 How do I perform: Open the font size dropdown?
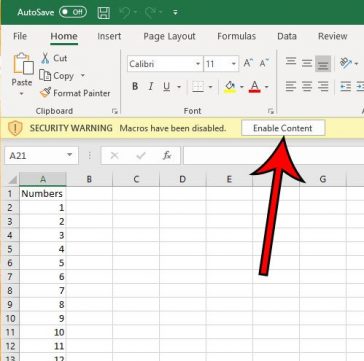(234, 64)
